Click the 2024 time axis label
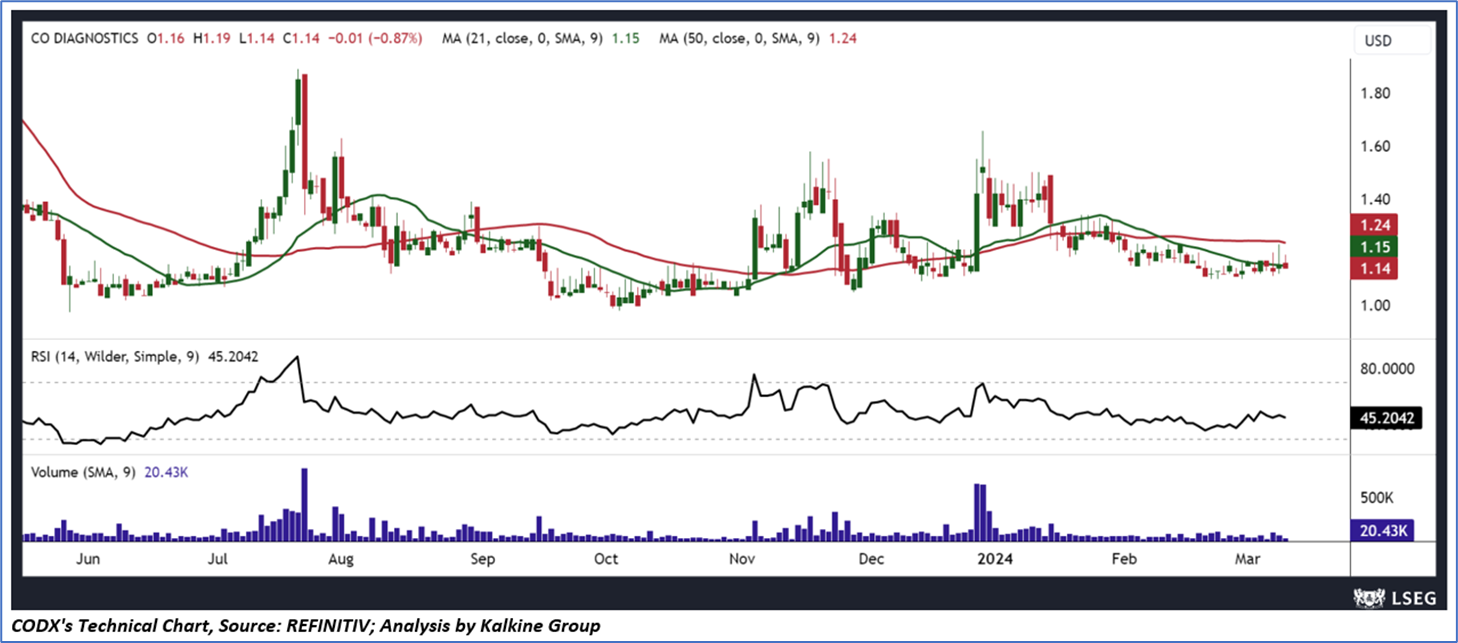1458x643 pixels. pos(994,559)
